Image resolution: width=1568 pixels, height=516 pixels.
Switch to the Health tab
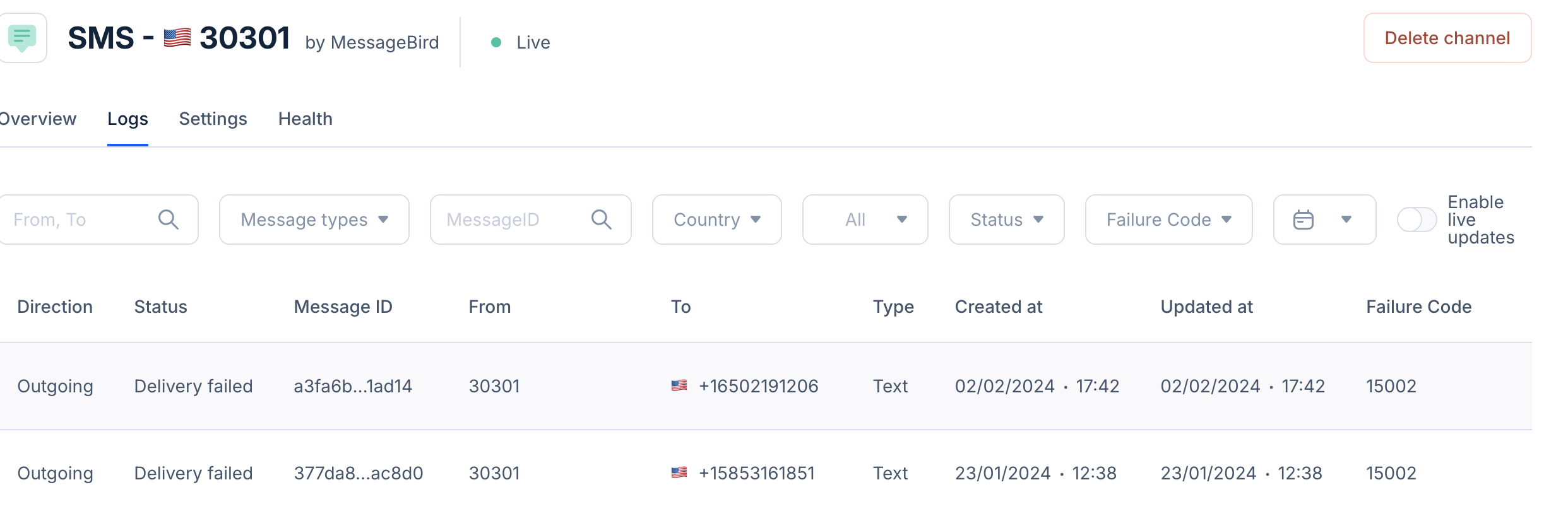(x=305, y=119)
